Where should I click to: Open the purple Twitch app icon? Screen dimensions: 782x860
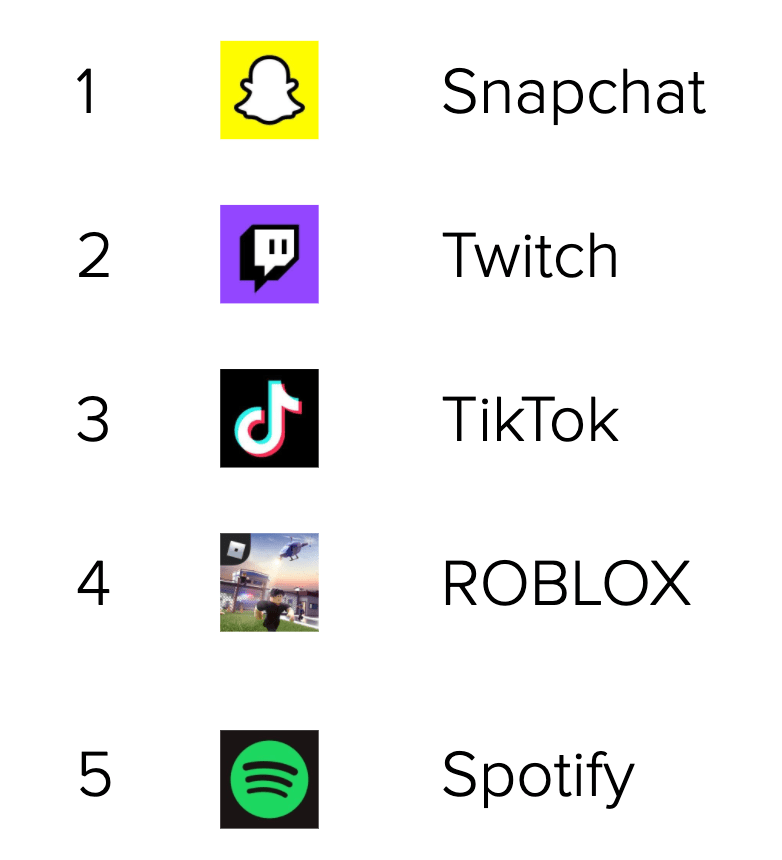(x=269, y=254)
